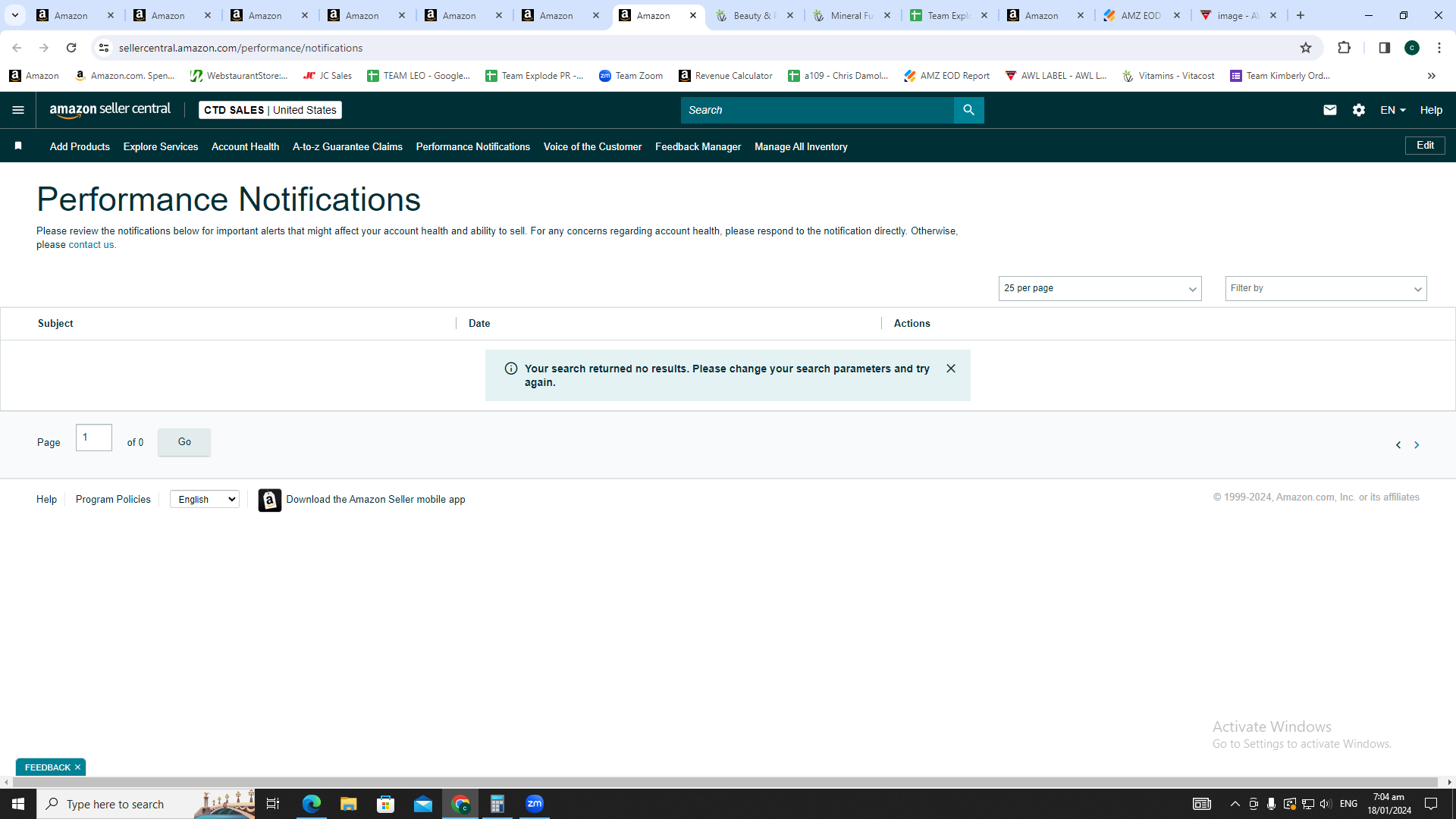Screen dimensions: 1456x819
Task: Show more bookmarks chevron
Action: click(1431, 76)
